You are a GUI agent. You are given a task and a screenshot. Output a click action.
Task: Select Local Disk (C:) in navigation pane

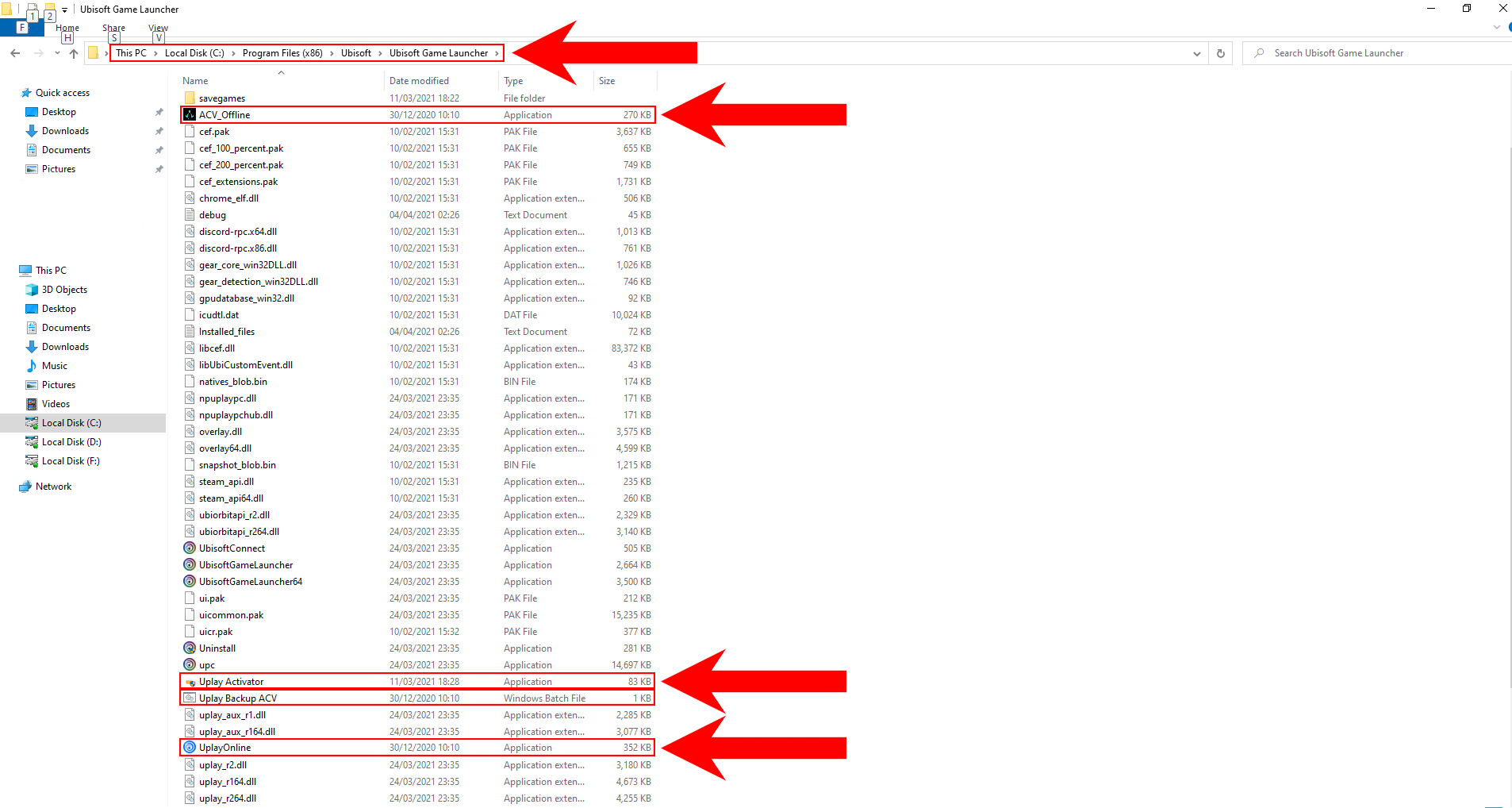(x=71, y=423)
